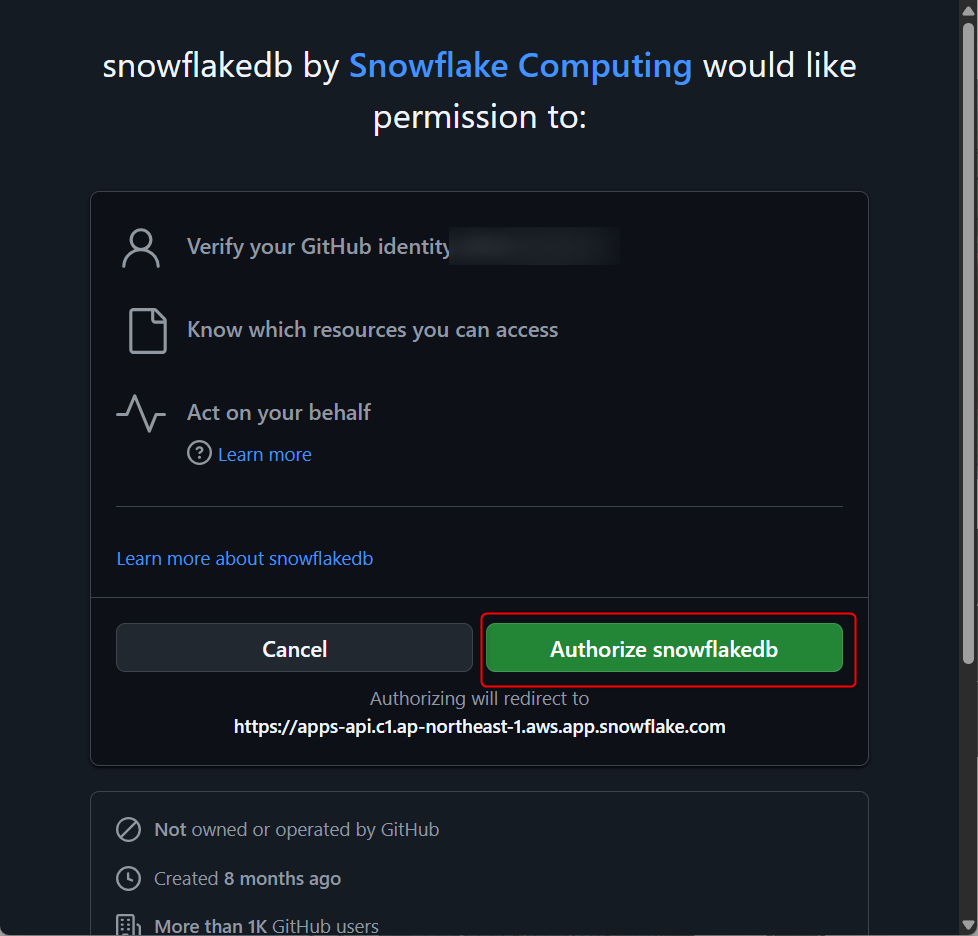Click the Know which resources you can access text
Screen dimensions: 978x936
tap(372, 330)
